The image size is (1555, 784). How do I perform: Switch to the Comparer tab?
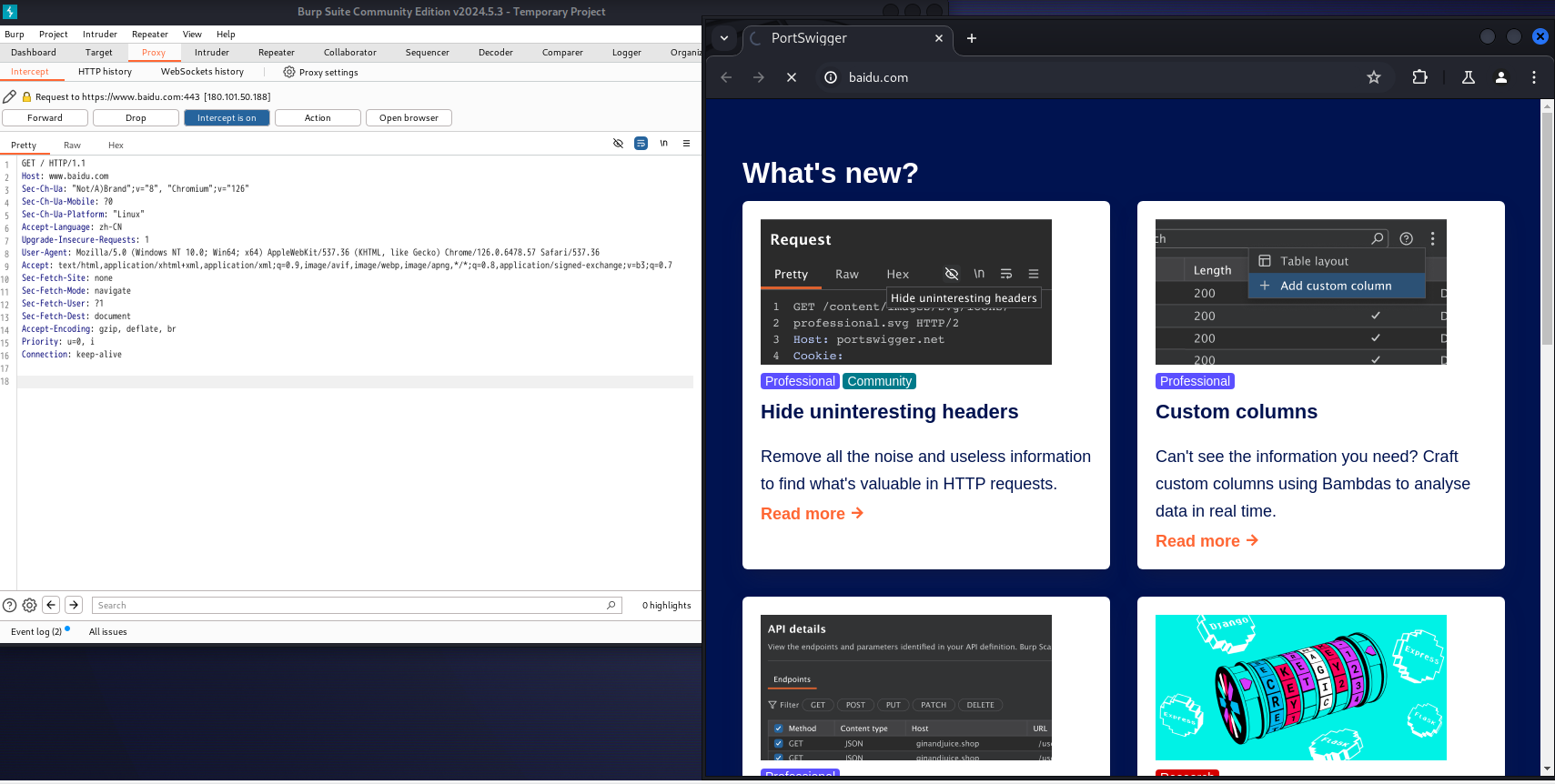click(x=562, y=53)
